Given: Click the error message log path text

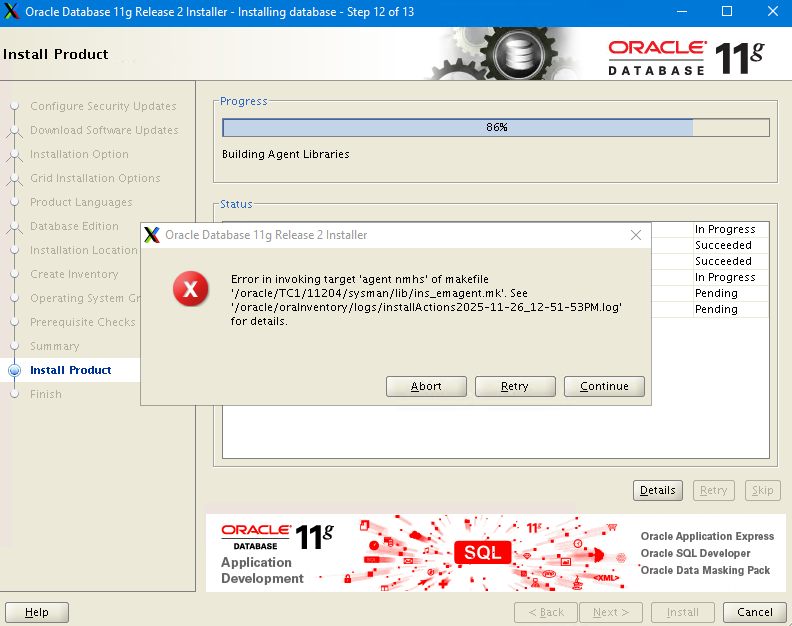Looking at the screenshot, I should coord(426,307).
